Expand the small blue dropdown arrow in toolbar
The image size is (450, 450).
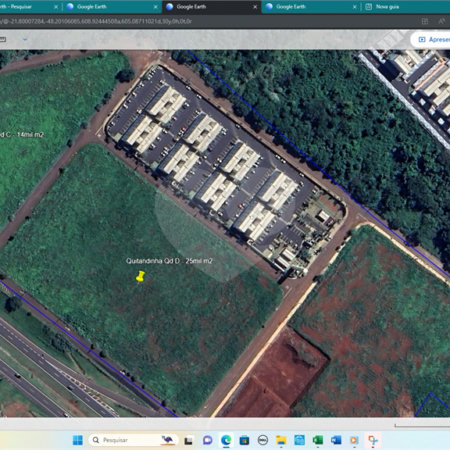pyautogui.click(x=25, y=39)
